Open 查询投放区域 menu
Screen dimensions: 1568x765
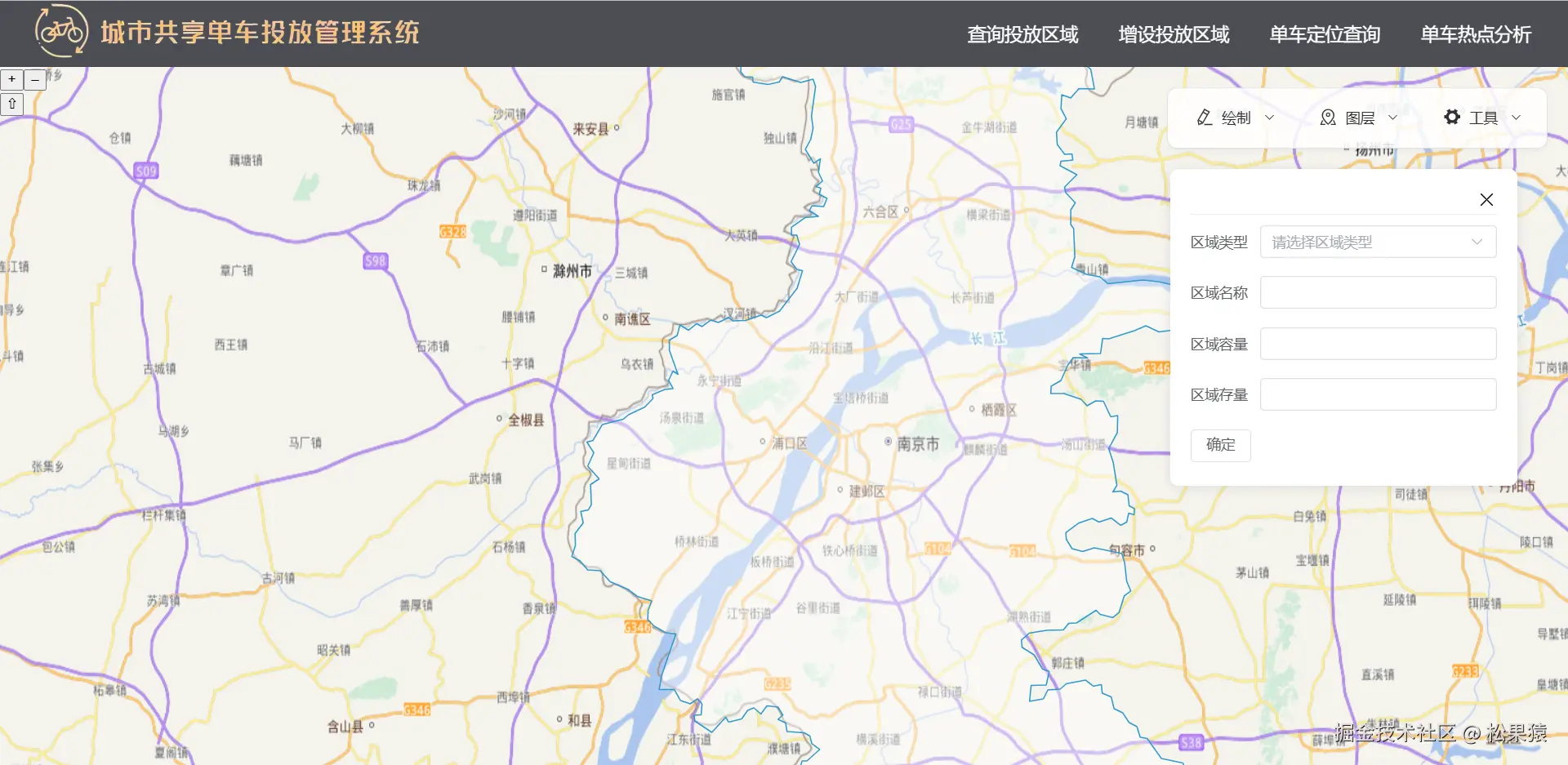pyautogui.click(x=1022, y=34)
